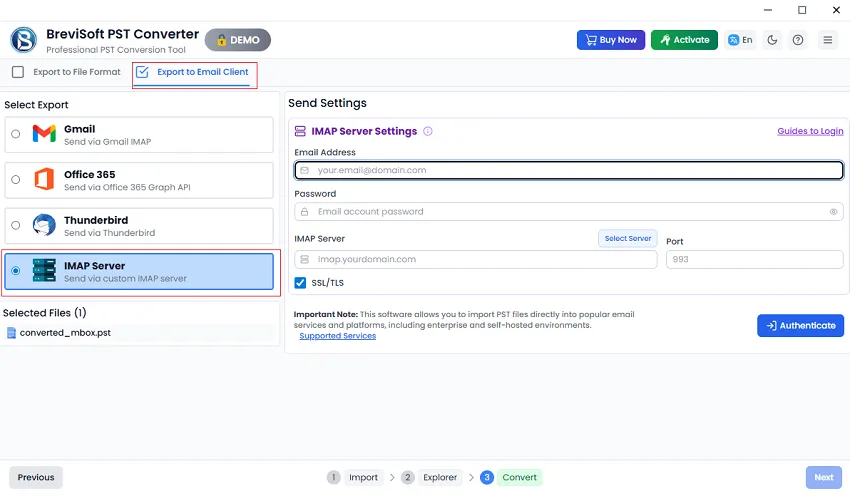
Task: Click Selected Files (1) heading
Action: coord(44,313)
